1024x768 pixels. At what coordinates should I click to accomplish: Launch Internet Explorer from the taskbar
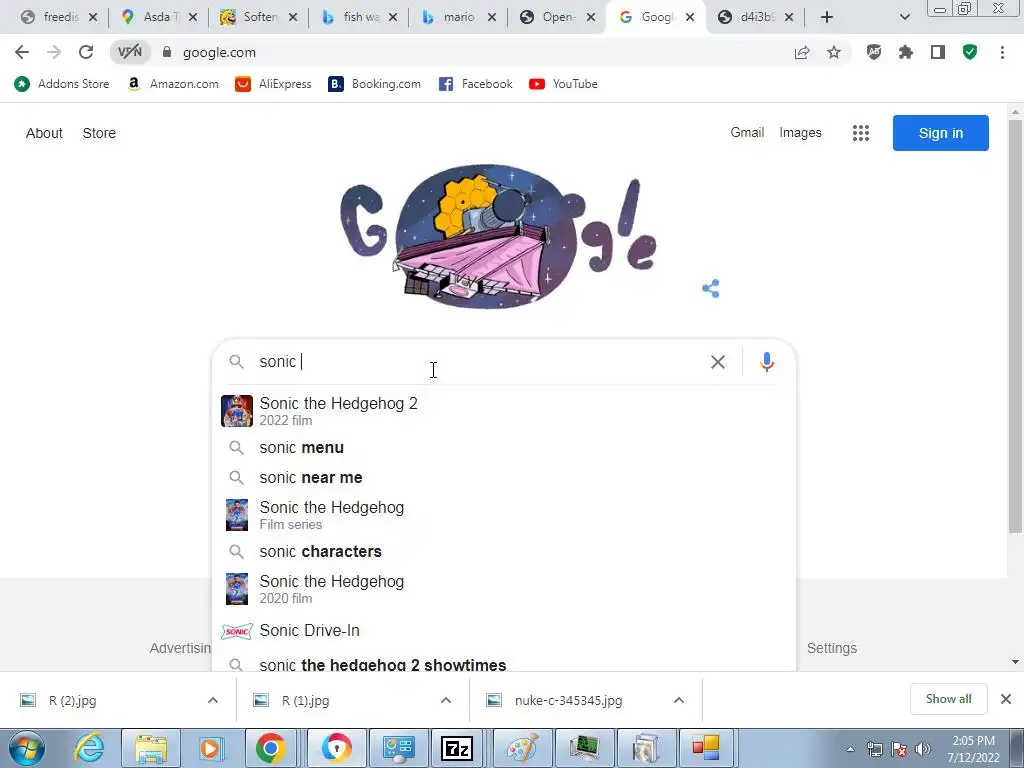pyautogui.click(x=89, y=748)
